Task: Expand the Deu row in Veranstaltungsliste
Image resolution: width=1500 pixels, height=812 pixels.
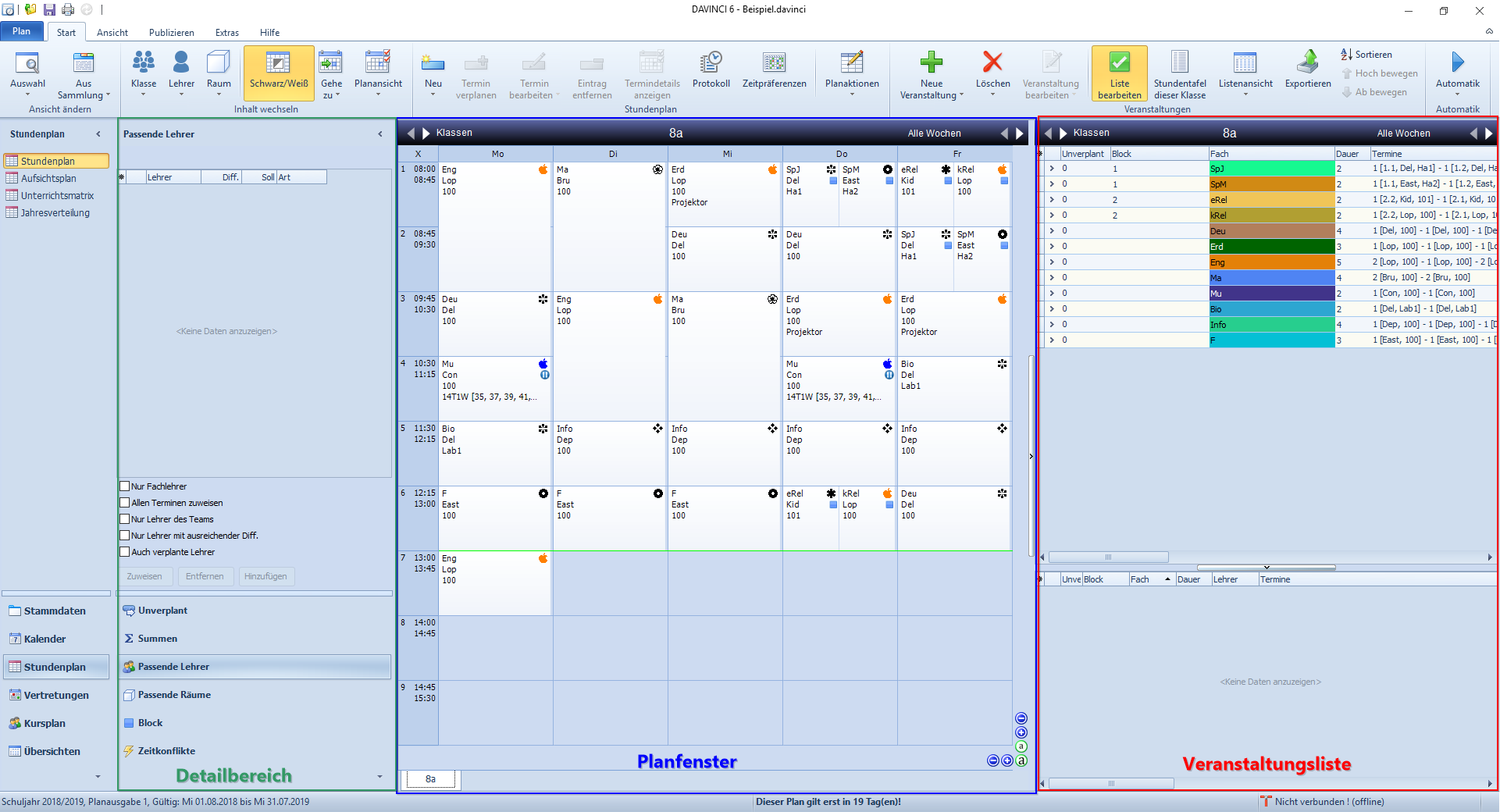Action: pyautogui.click(x=1052, y=231)
